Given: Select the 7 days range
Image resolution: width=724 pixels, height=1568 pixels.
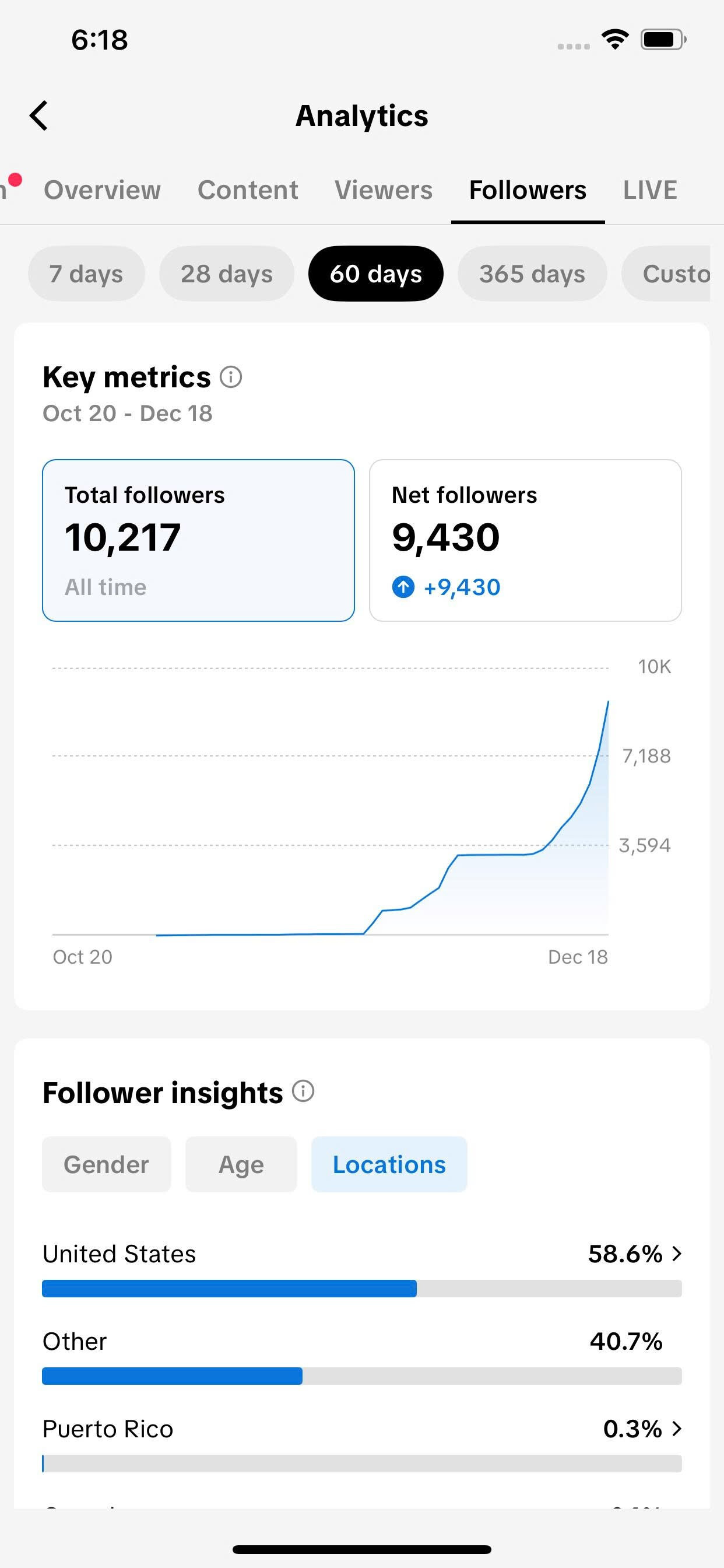Looking at the screenshot, I should click(86, 274).
